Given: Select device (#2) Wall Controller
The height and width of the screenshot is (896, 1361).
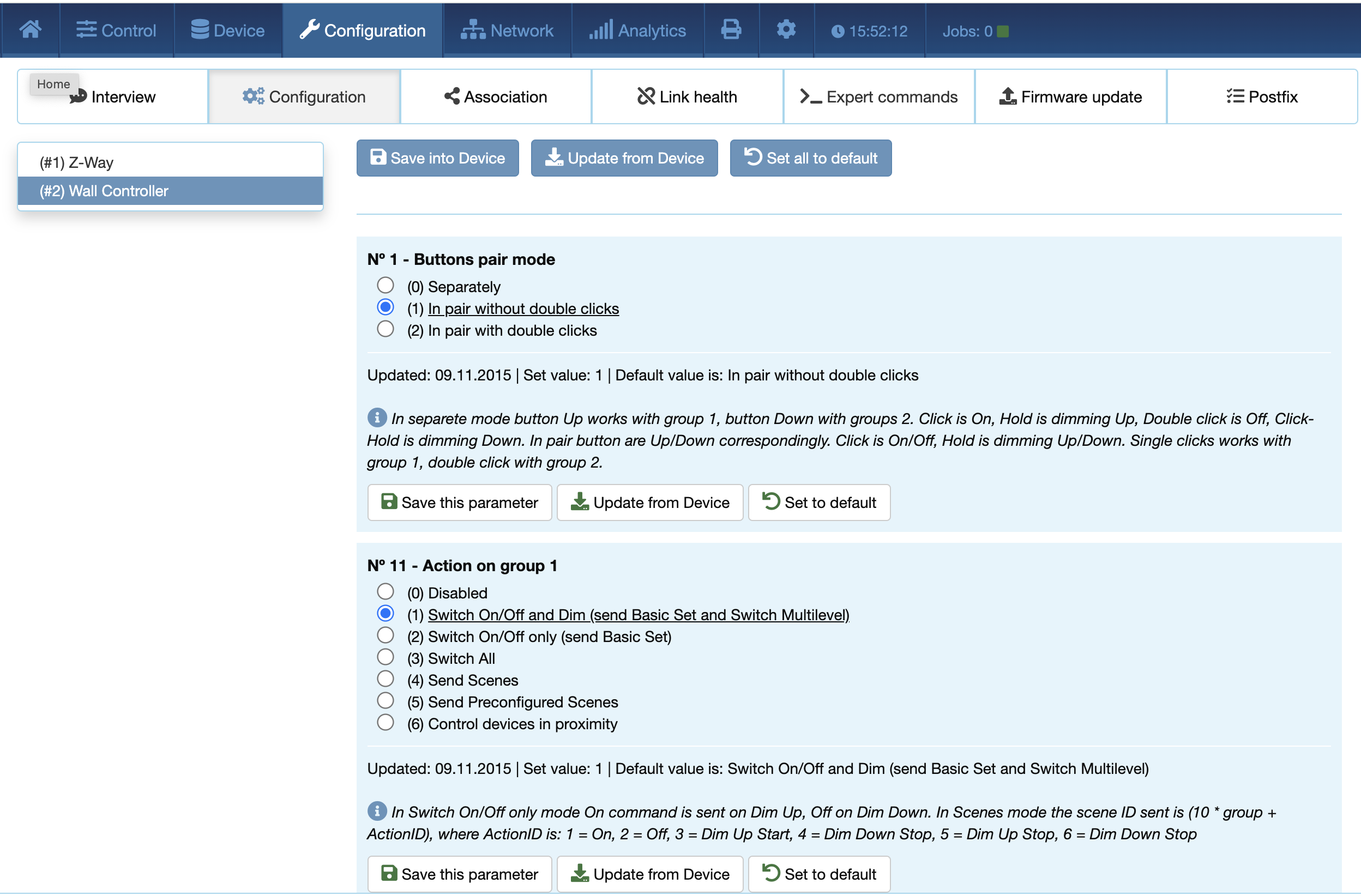Looking at the screenshot, I should [x=171, y=191].
